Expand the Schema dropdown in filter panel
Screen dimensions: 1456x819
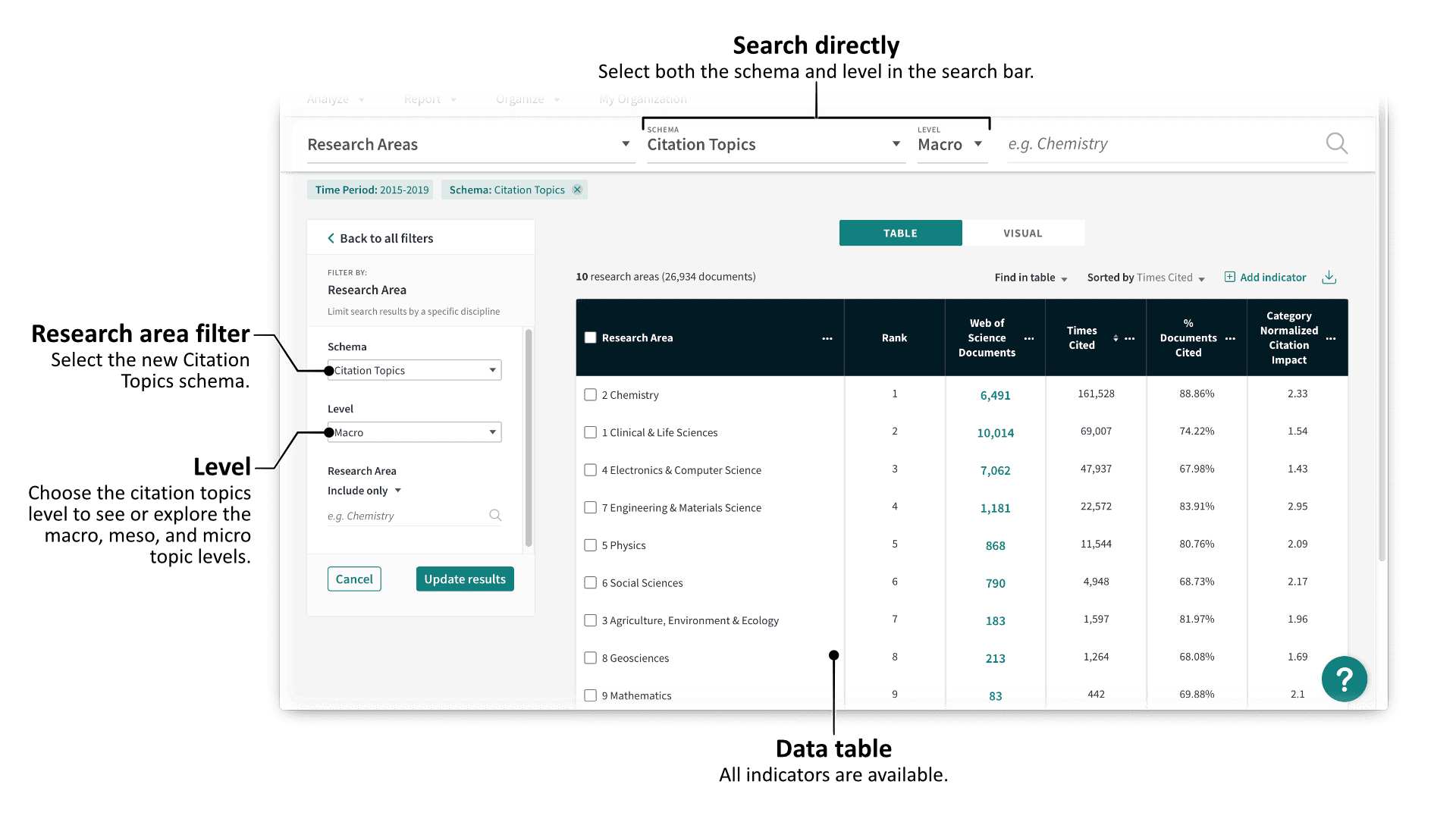coord(414,370)
